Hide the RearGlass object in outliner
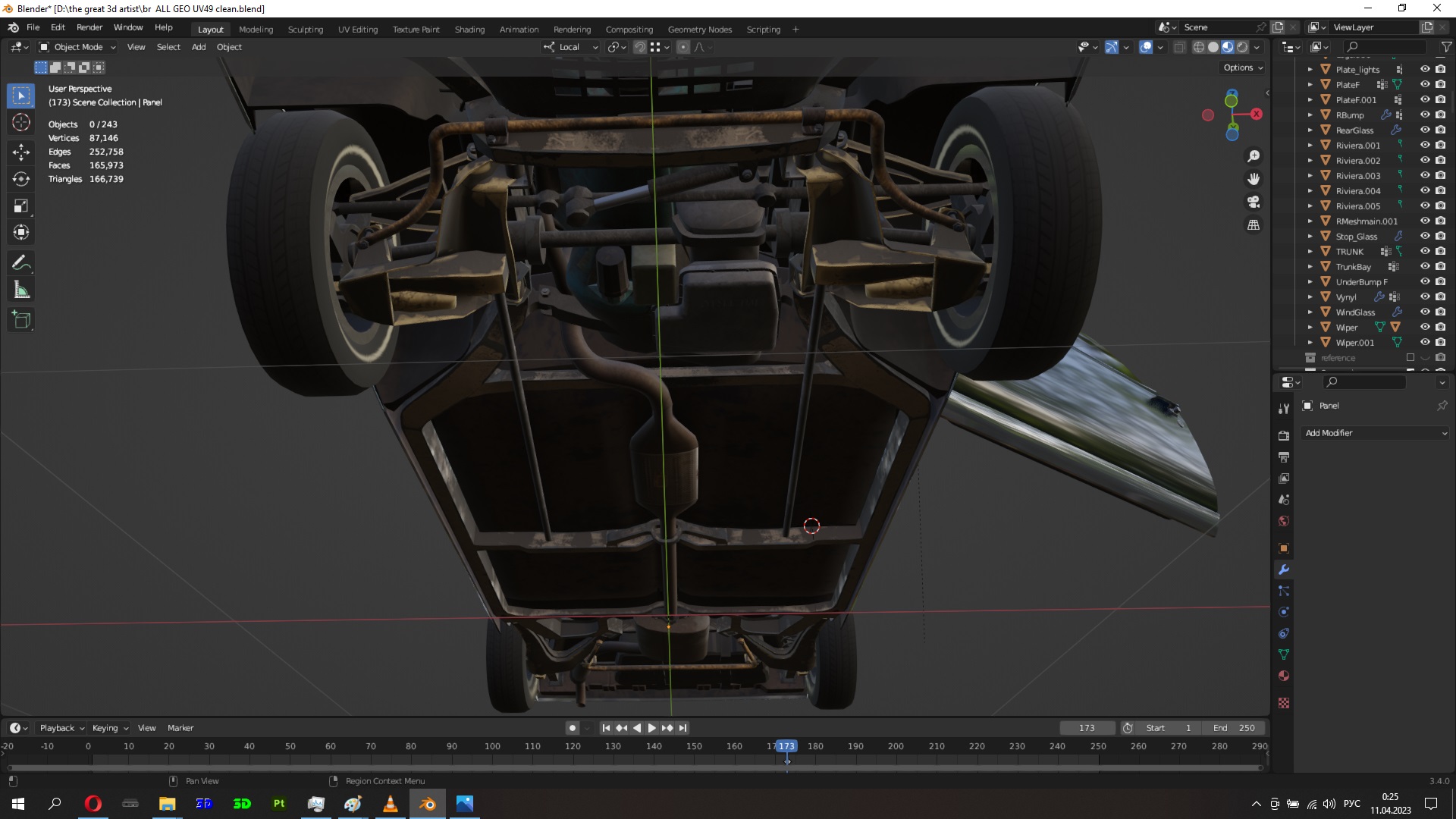 coord(1425,130)
